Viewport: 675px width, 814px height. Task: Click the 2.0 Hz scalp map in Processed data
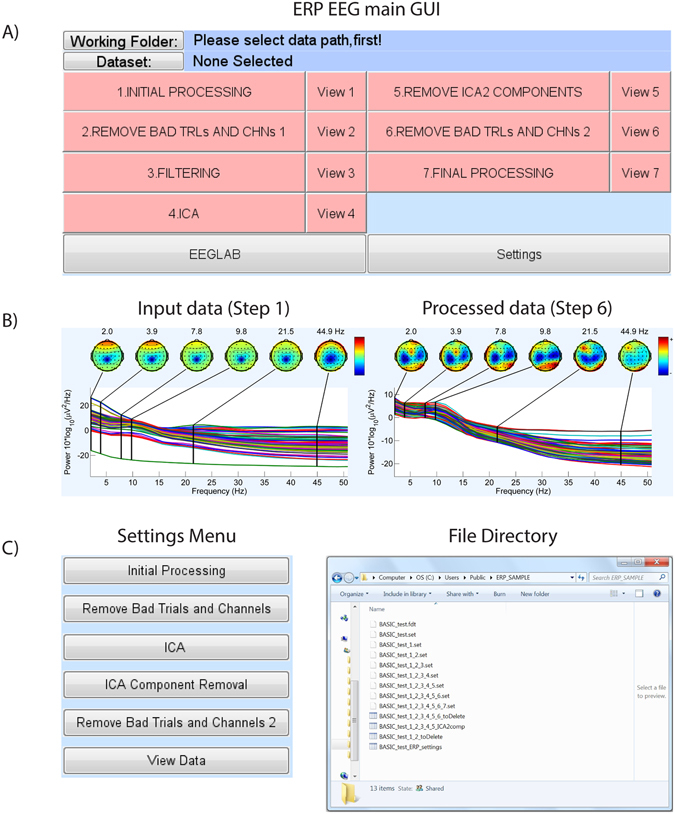coord(411,356)
